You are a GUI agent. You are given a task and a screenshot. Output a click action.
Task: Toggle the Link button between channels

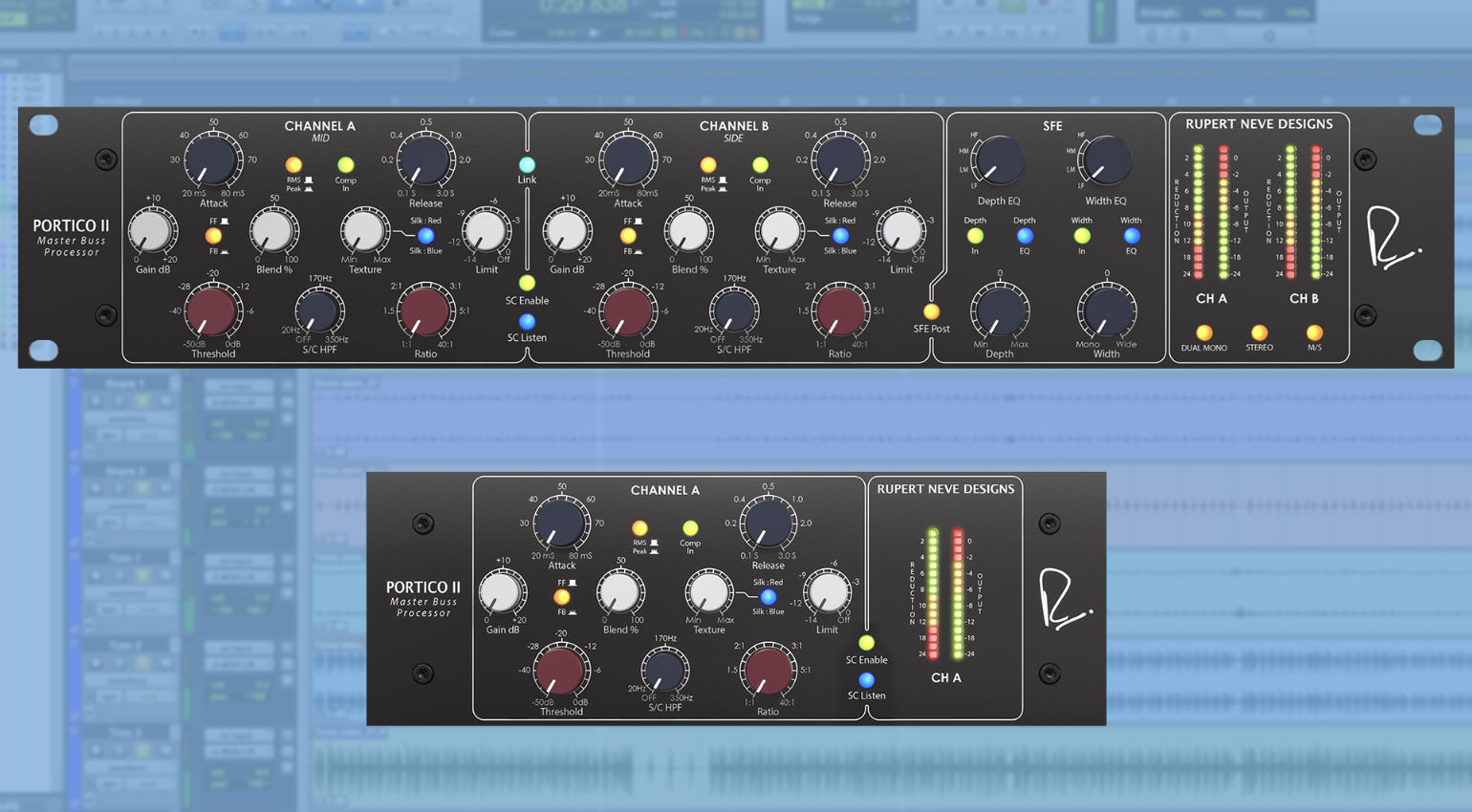click(x=527, y=164)
